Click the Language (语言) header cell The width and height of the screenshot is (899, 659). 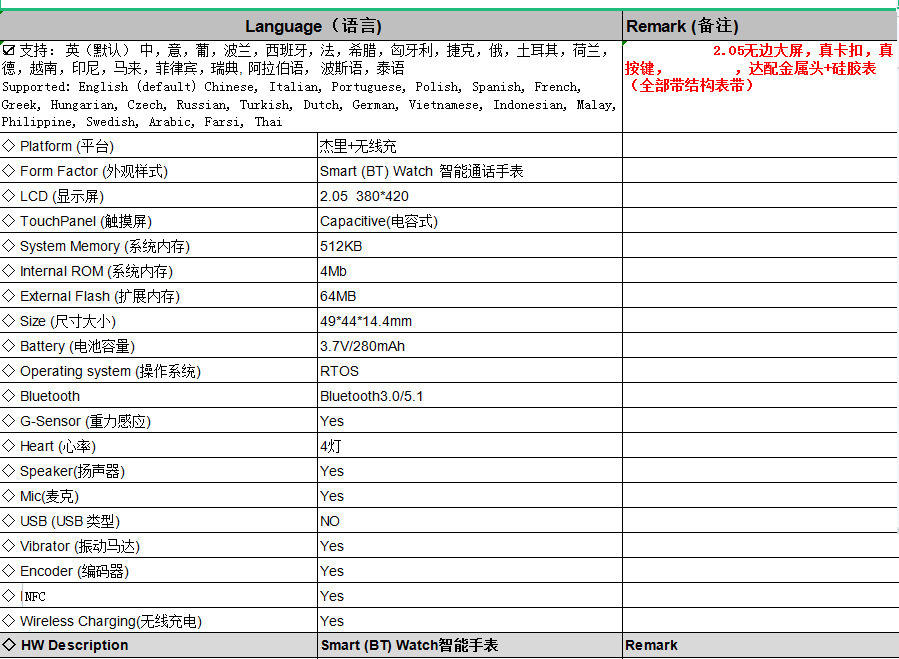coord(312,26)
